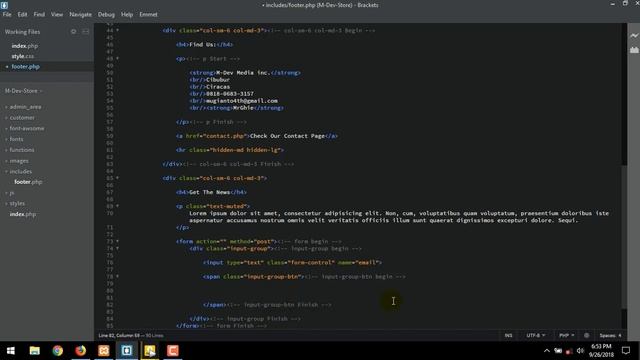The width and height of the screenshot is (640, 360).
Task: Expand the js folder
Action: tap(7, 193)
